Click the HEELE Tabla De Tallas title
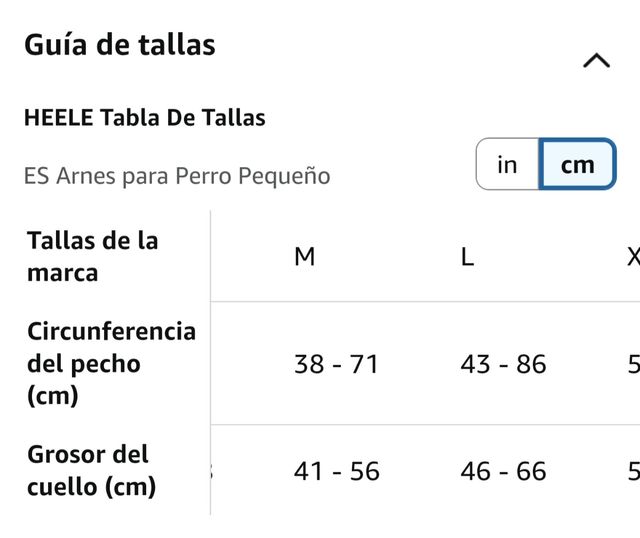 pos(144,118)
